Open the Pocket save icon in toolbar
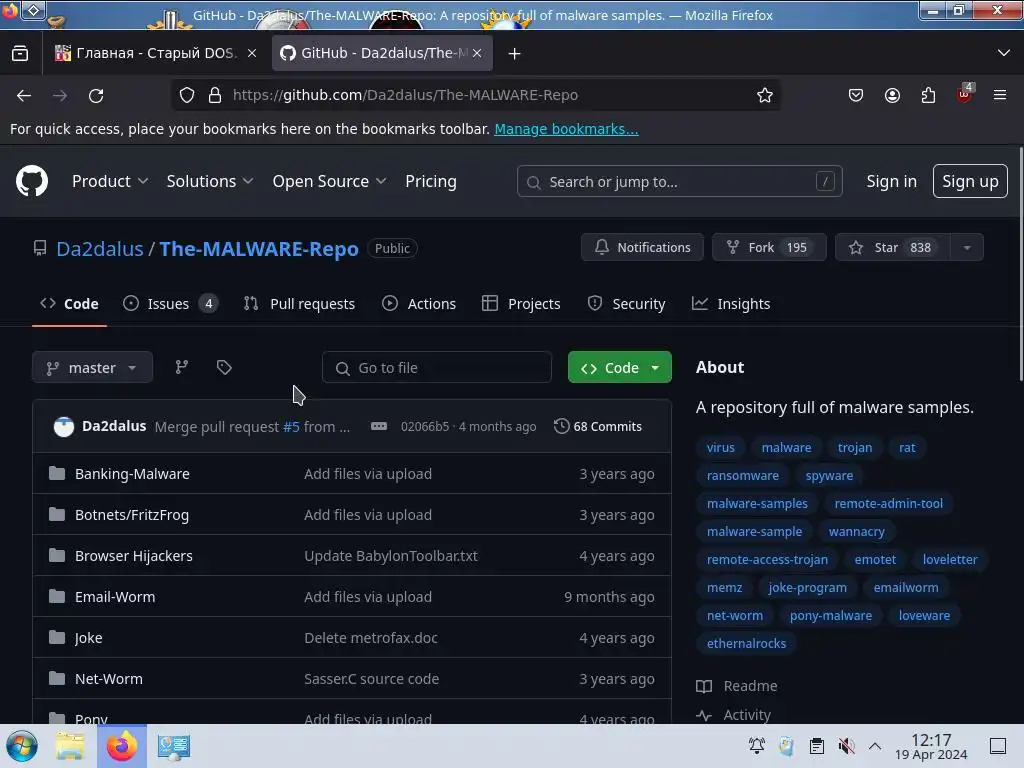The width and height of the screenshot is (1024, 768). point(856,95)
